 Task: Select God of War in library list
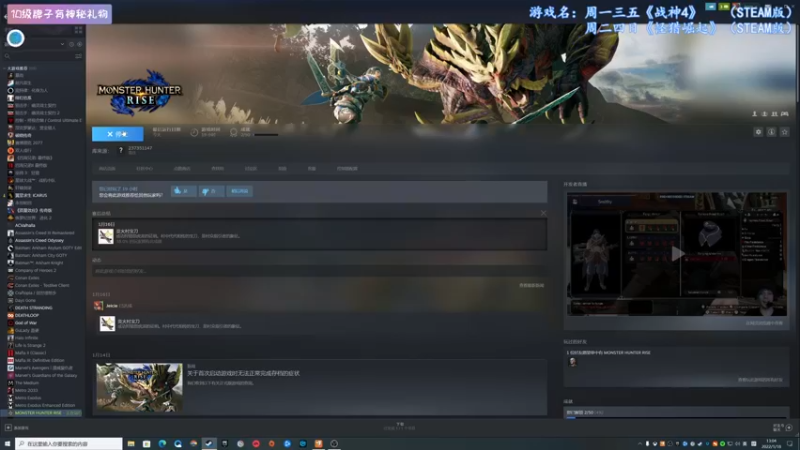26,323
